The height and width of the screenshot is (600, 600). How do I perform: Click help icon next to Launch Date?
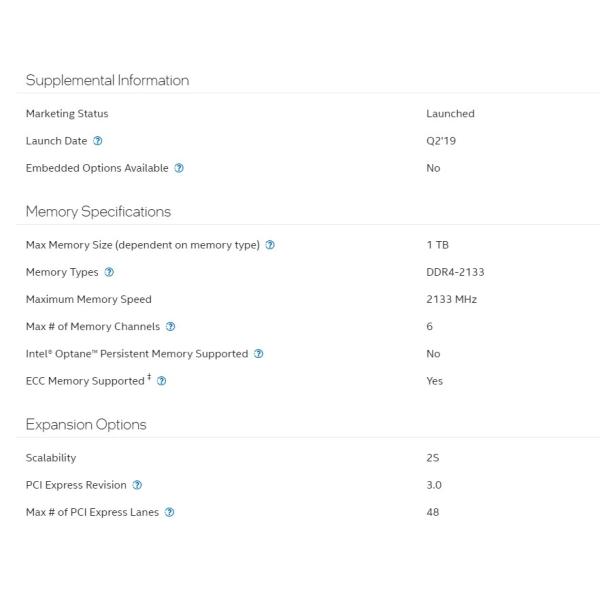(x=98, y=141)
